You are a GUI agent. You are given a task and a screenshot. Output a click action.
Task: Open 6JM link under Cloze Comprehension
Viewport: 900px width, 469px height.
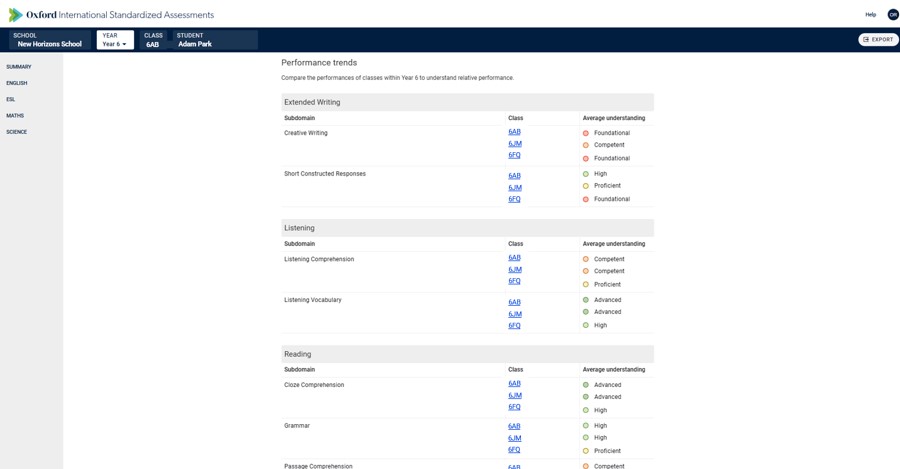pyautogui.click(x=515, y=396)
